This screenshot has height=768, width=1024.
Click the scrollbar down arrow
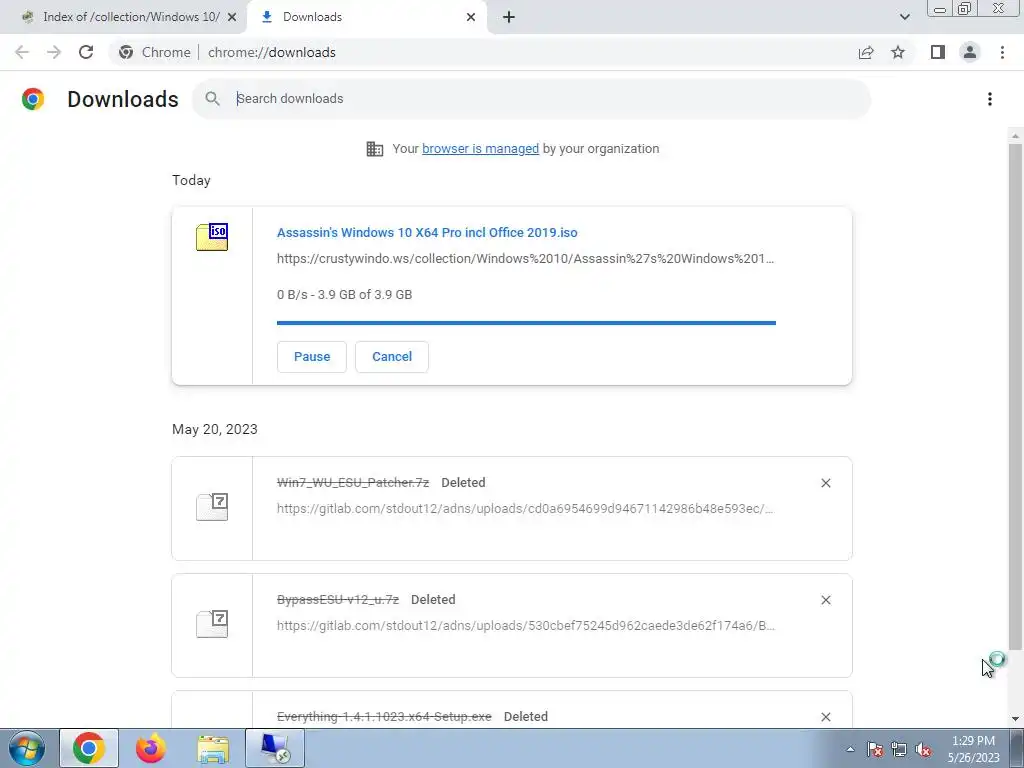pos(1015,720)
